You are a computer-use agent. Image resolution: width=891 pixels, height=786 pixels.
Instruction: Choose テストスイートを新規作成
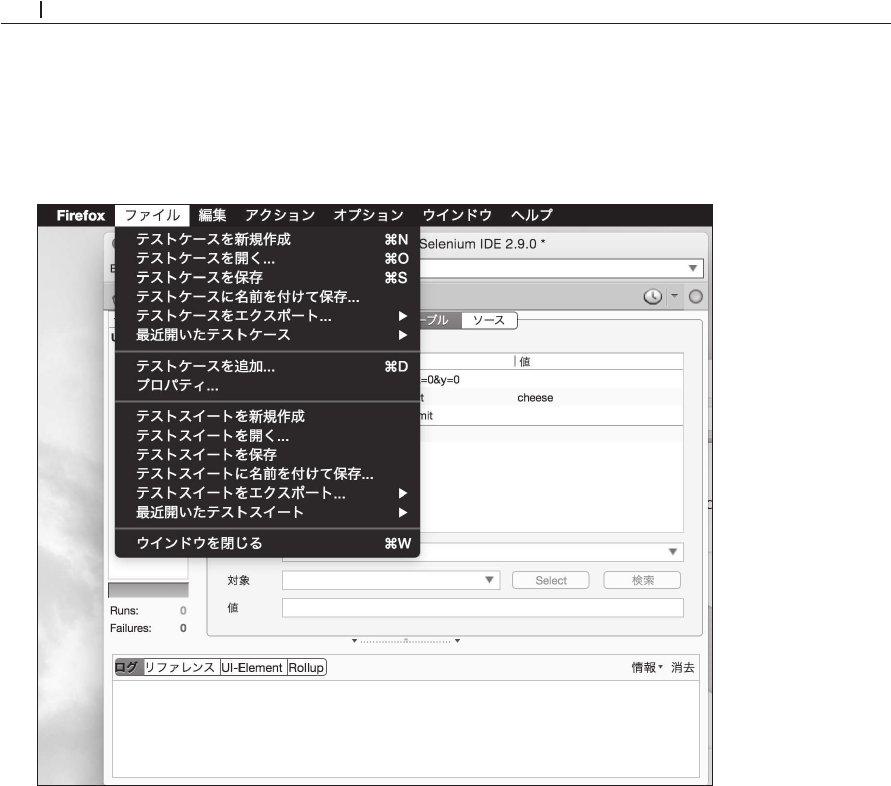click(267, 417)
